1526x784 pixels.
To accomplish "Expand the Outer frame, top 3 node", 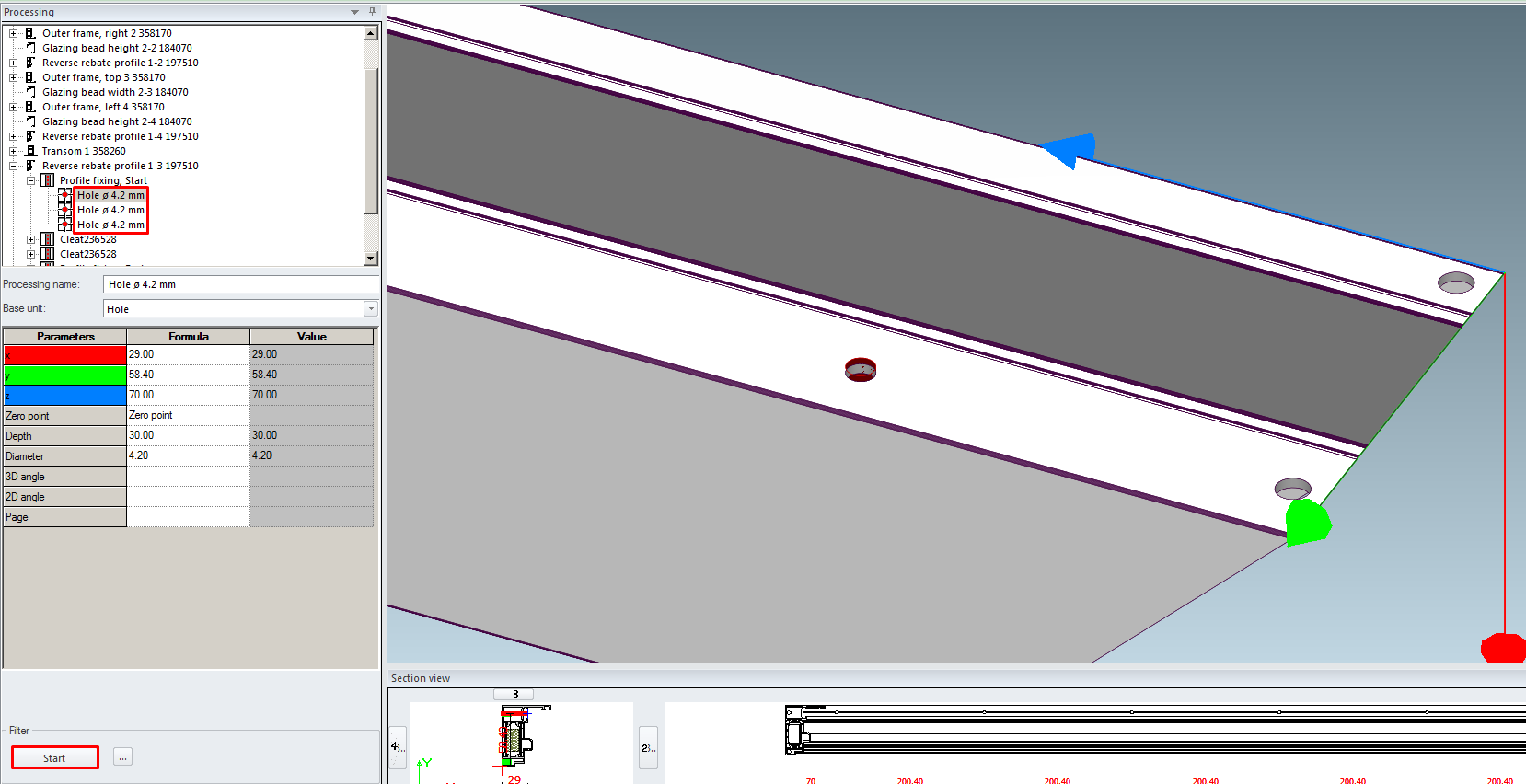I will pos(14,78).
